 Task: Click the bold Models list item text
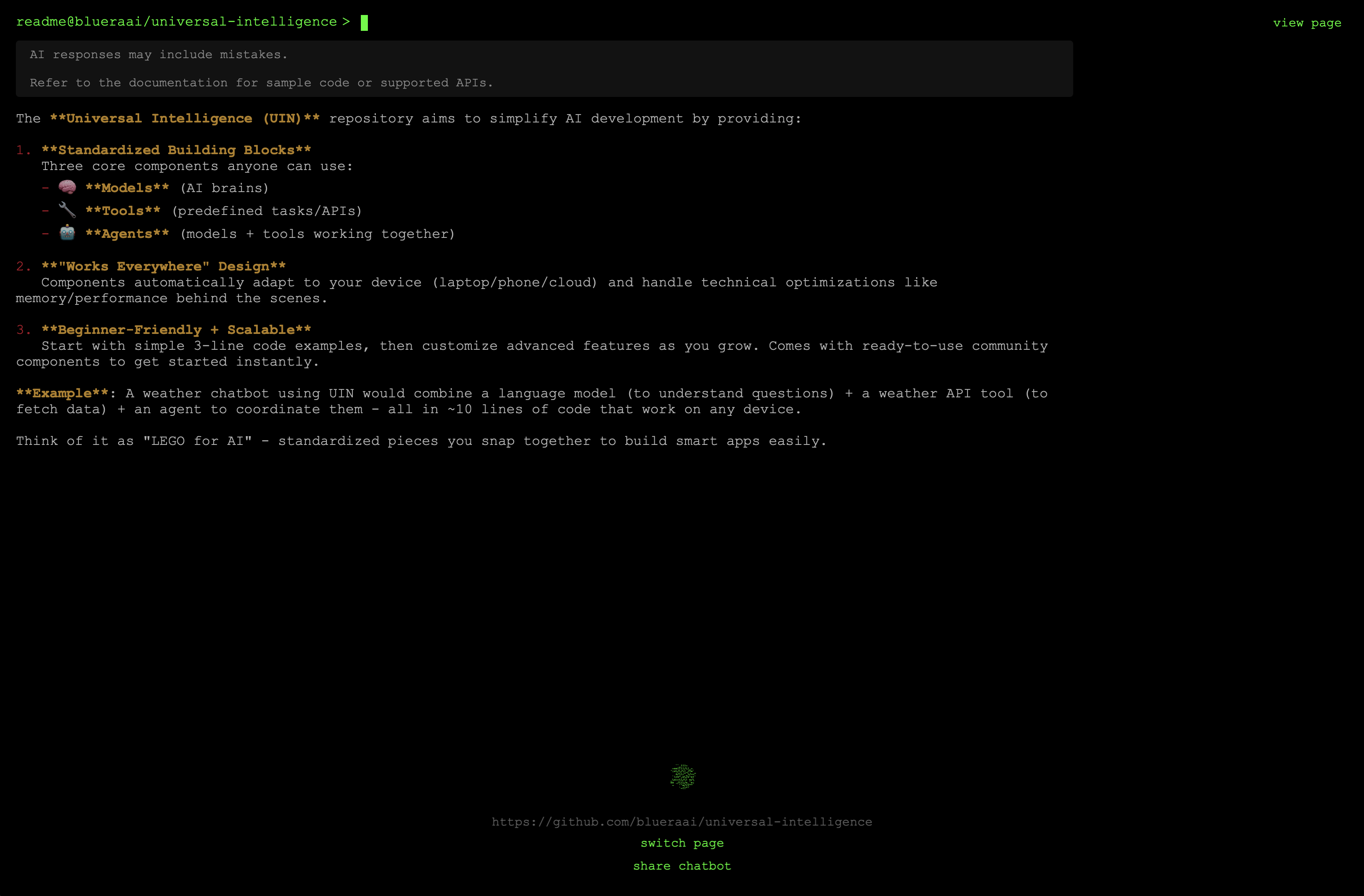(127, 188)
